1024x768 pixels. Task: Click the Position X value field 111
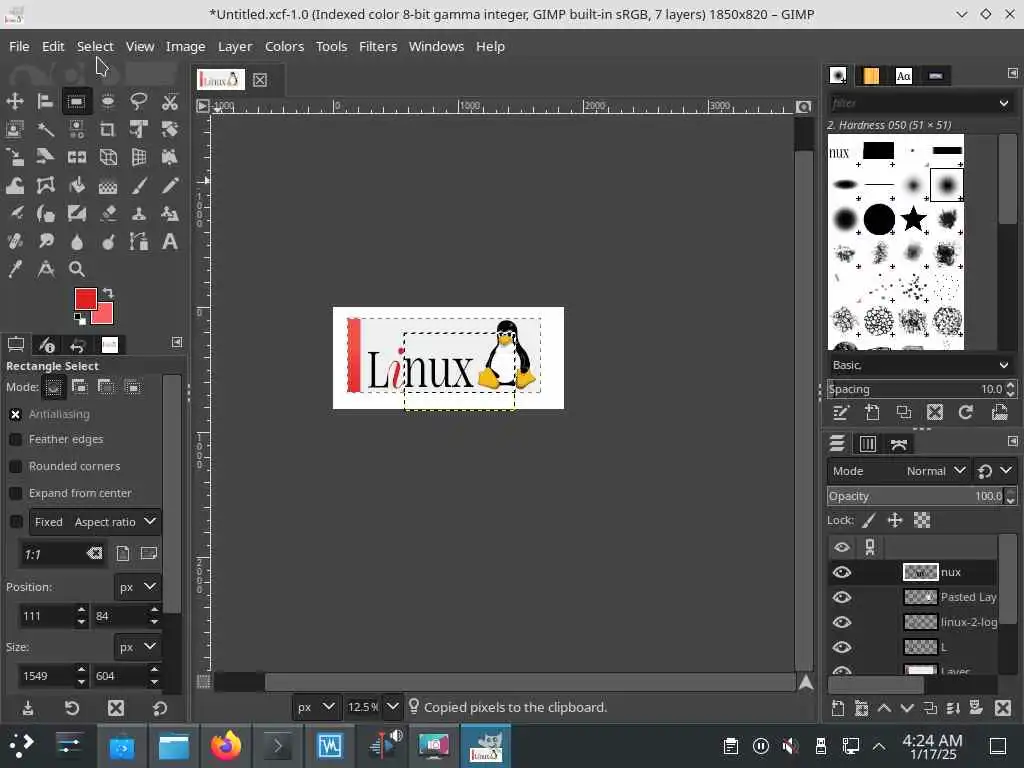[46, 615]
